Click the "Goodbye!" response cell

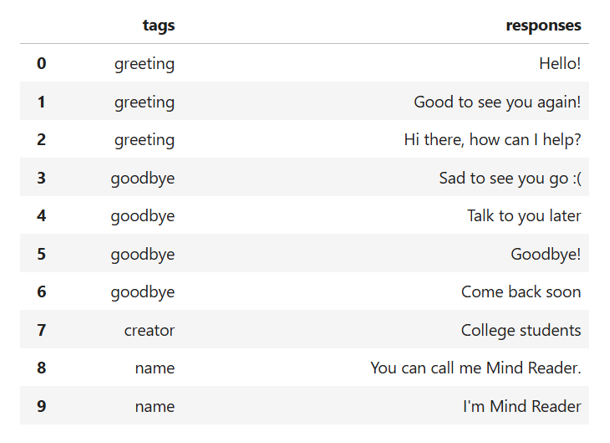coord(546,254)
